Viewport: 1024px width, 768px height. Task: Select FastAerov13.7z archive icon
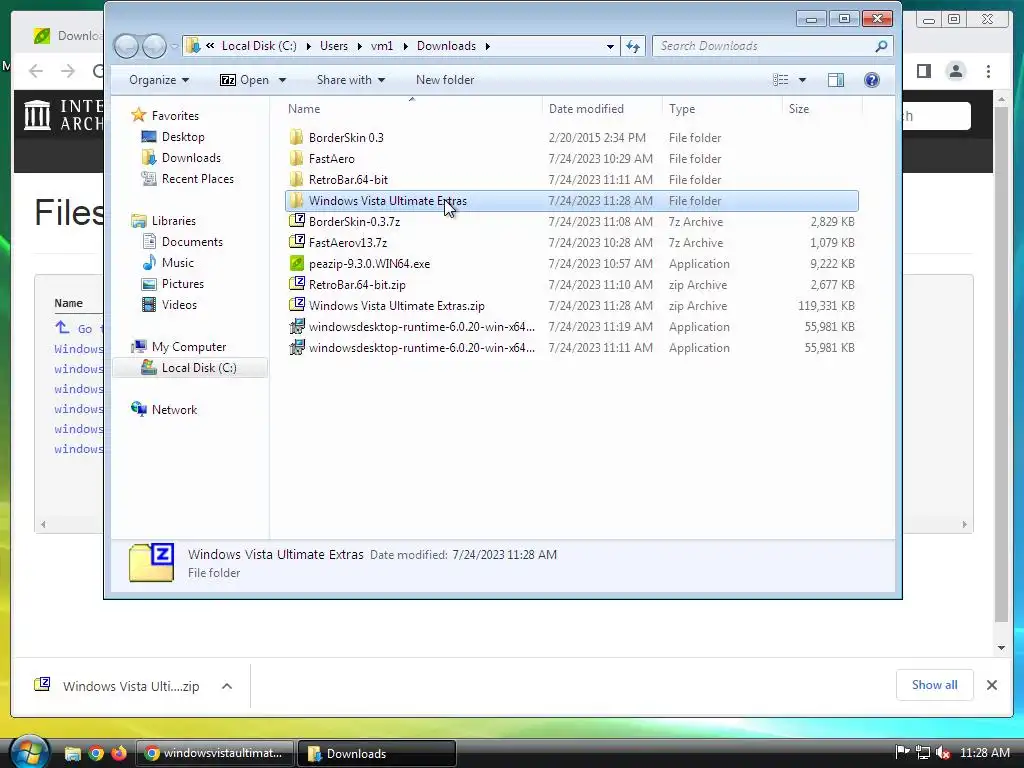[x=297, y=242]
